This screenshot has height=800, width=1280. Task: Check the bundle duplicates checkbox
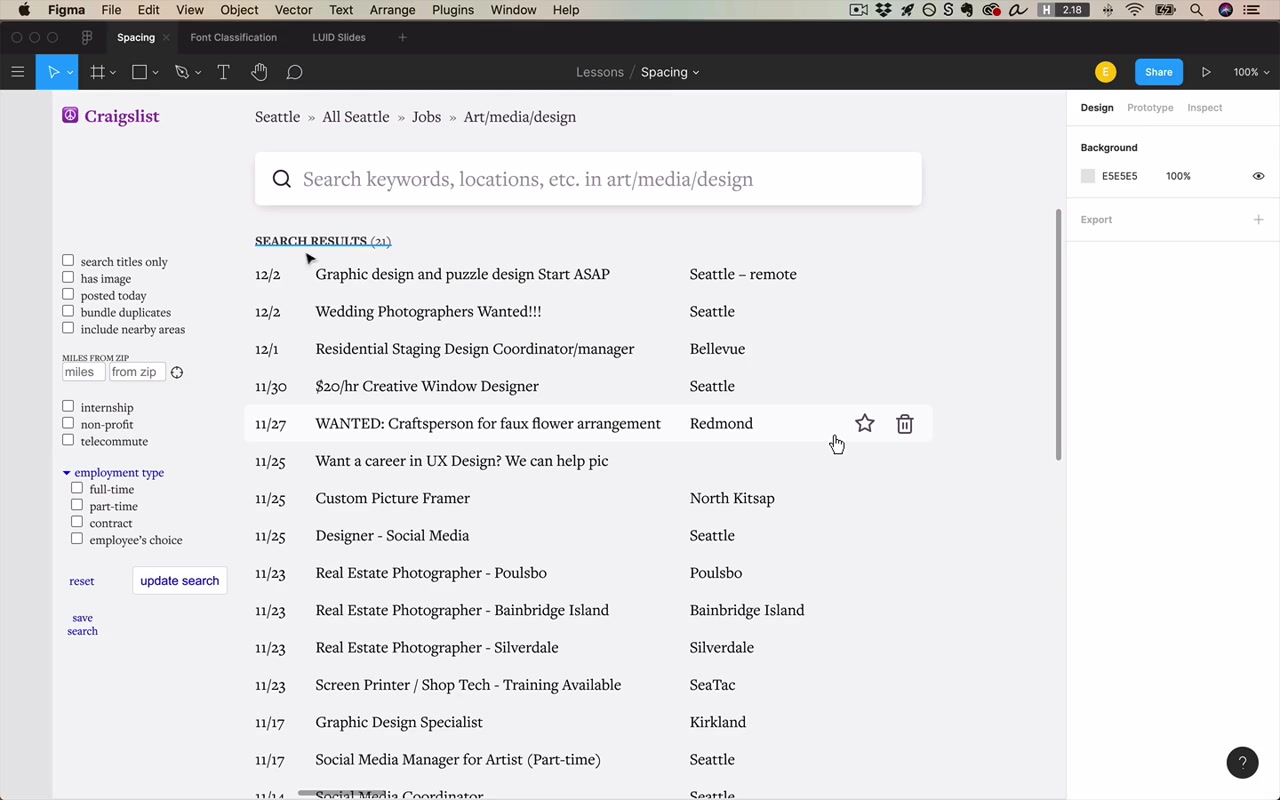click(x=68, y=311)
